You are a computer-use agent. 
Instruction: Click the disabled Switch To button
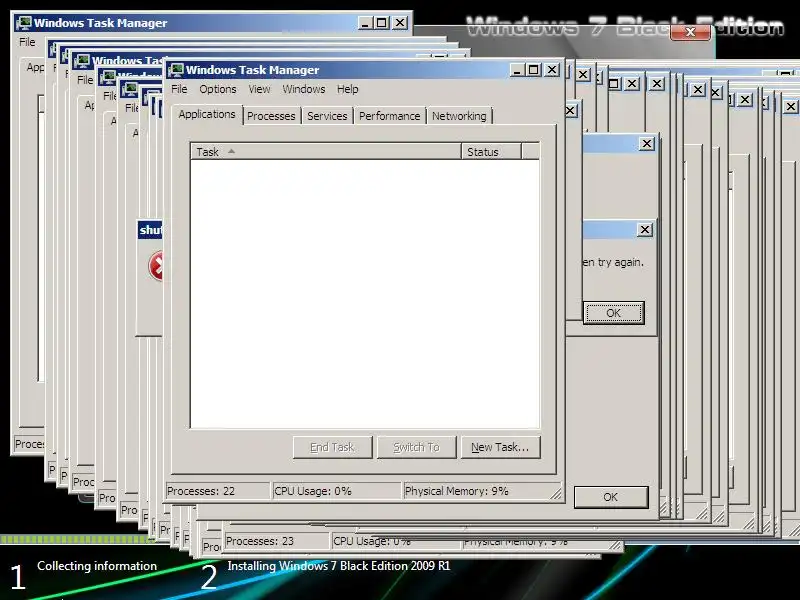point(416,447)
